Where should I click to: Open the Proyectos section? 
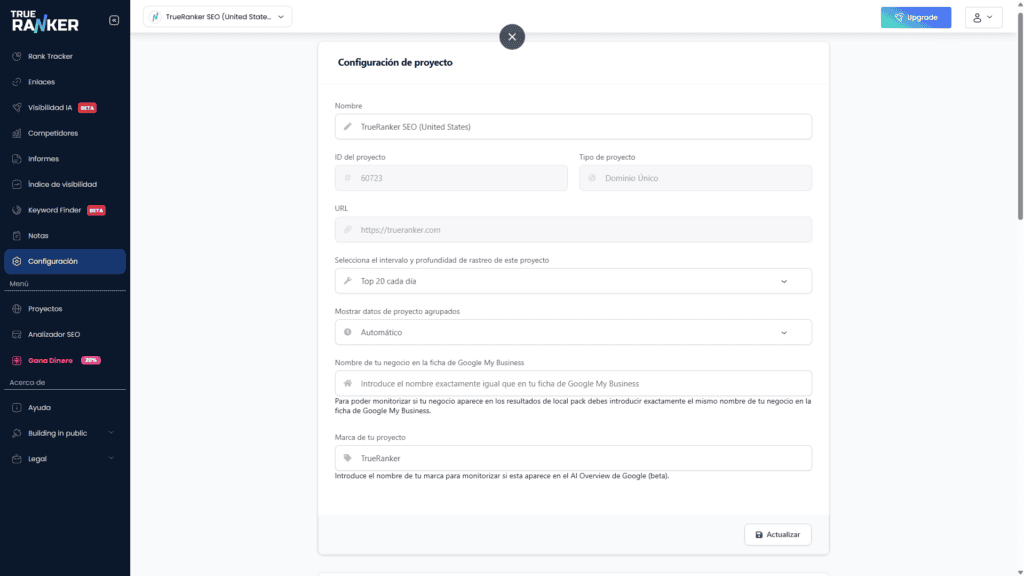pos(44,308)
